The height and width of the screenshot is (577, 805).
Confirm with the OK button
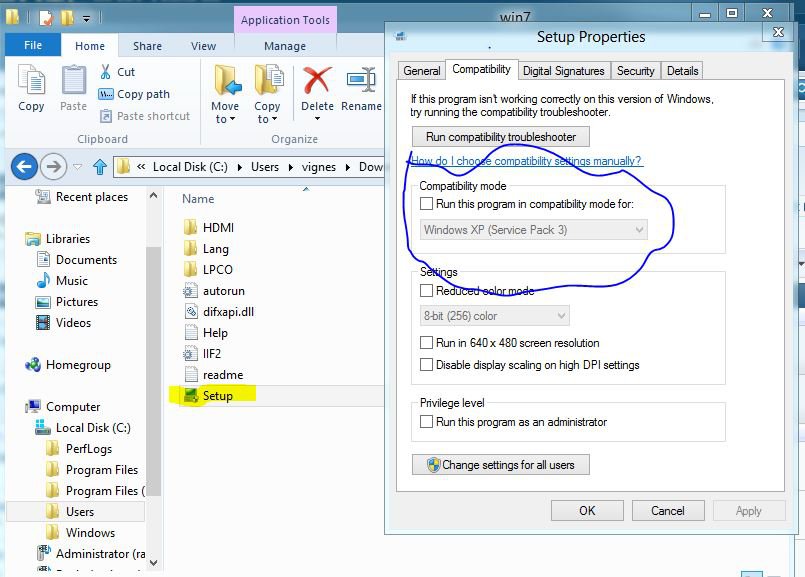coord(587,511)
